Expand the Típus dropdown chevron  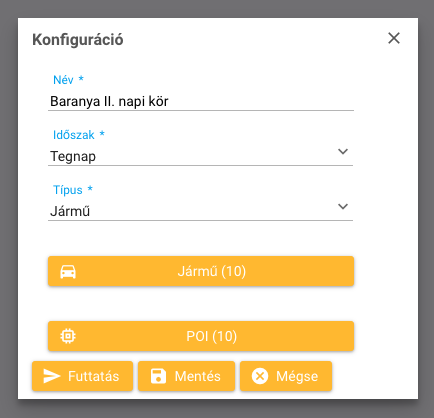coord(343,207)
